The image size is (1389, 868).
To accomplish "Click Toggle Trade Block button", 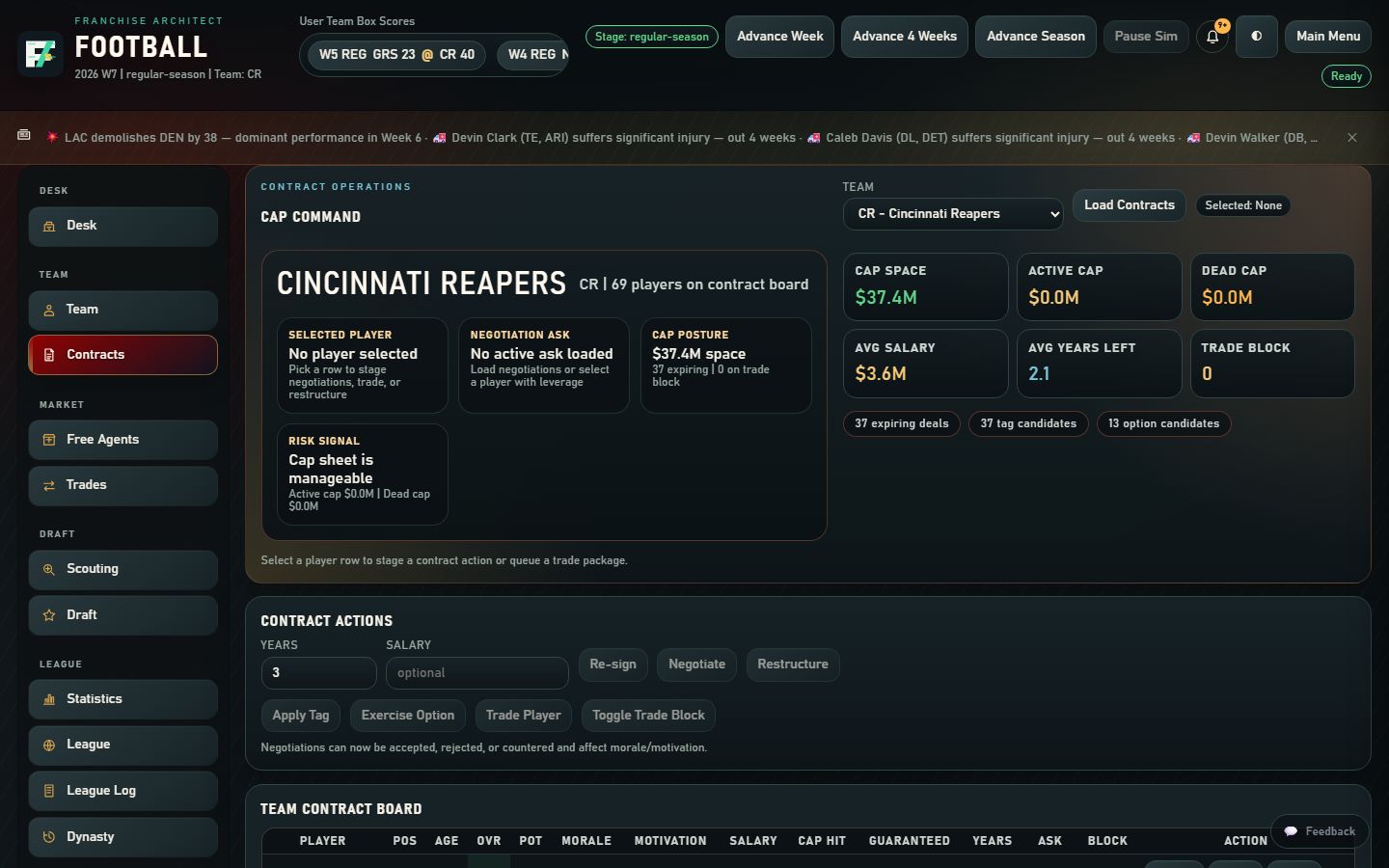I will click(x=648, y=716).
